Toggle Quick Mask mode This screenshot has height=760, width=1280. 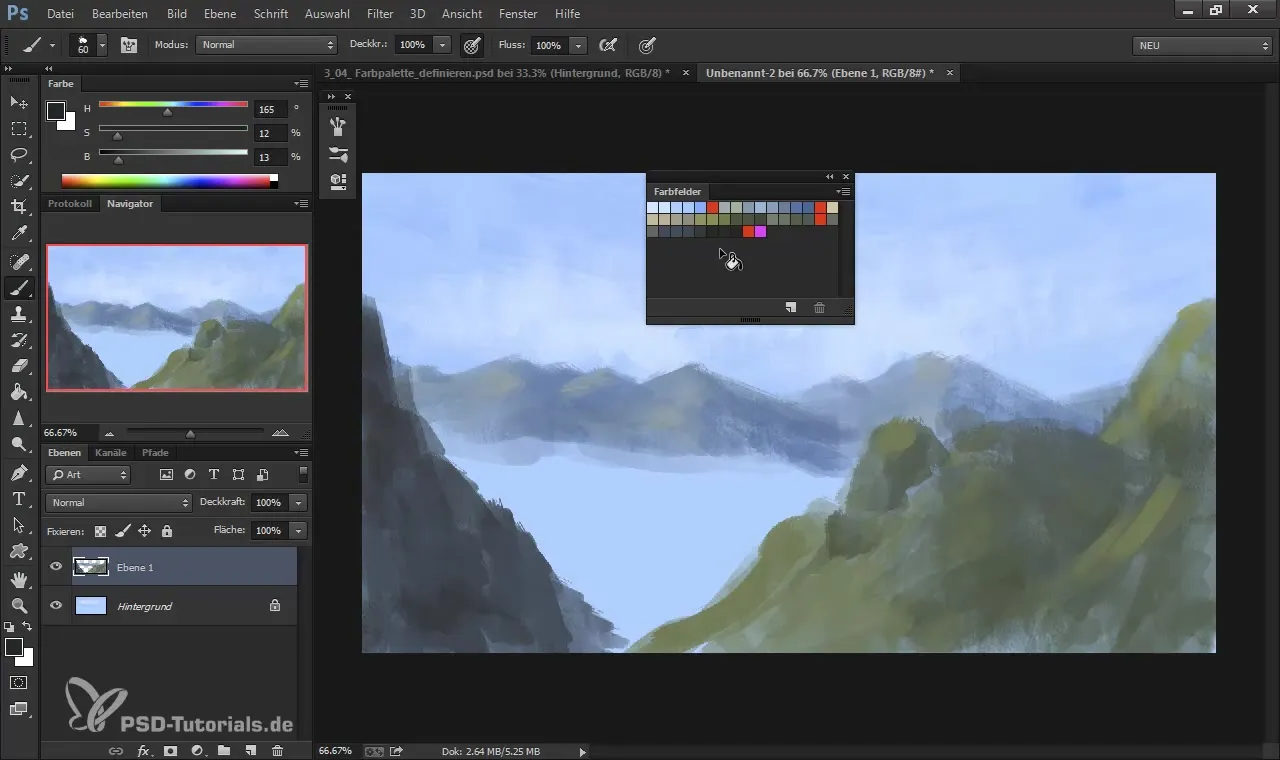coord(19,682)
